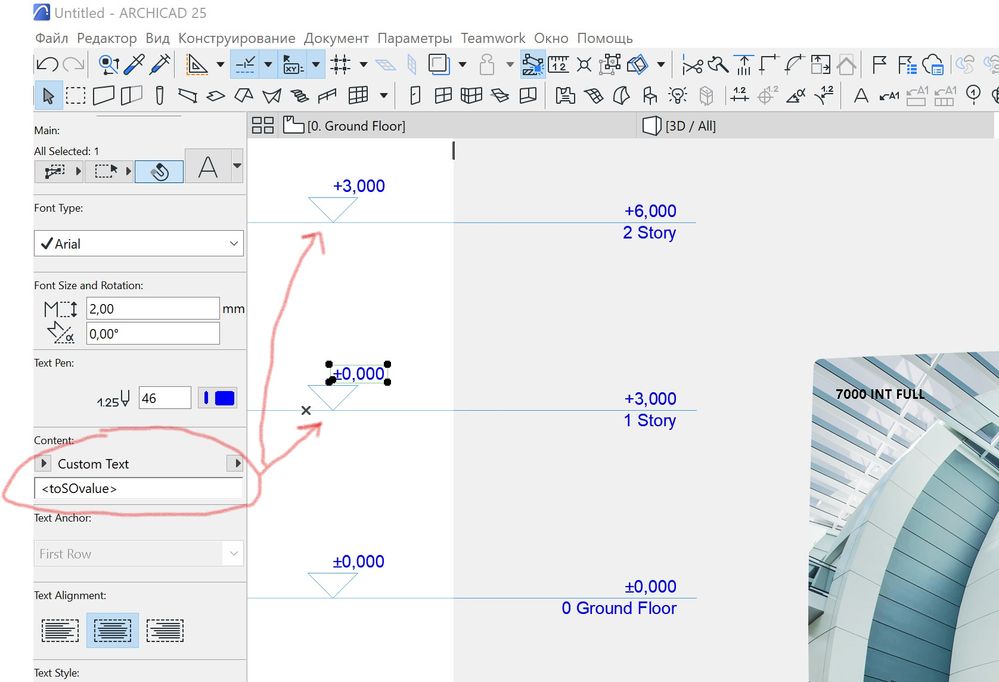Select the Wall tool
Image resolution: width=999 pixels, height=682 pixels.
pyautogui.click(x=103, y=96)
